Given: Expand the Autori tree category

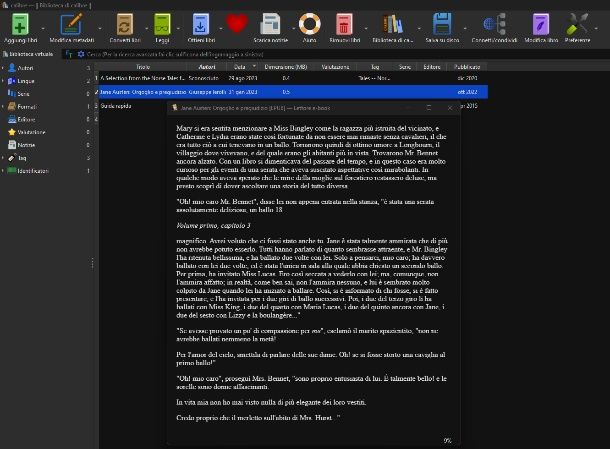Looking at the screenshot, I should pos(3,68).
